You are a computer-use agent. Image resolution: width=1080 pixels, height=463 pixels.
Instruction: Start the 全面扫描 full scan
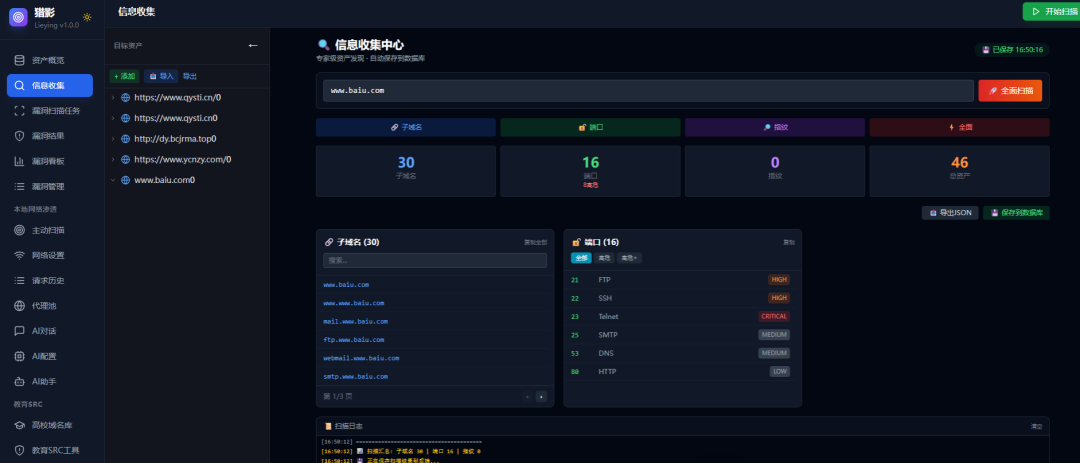pyautogui.click(x=1010, y=91)
